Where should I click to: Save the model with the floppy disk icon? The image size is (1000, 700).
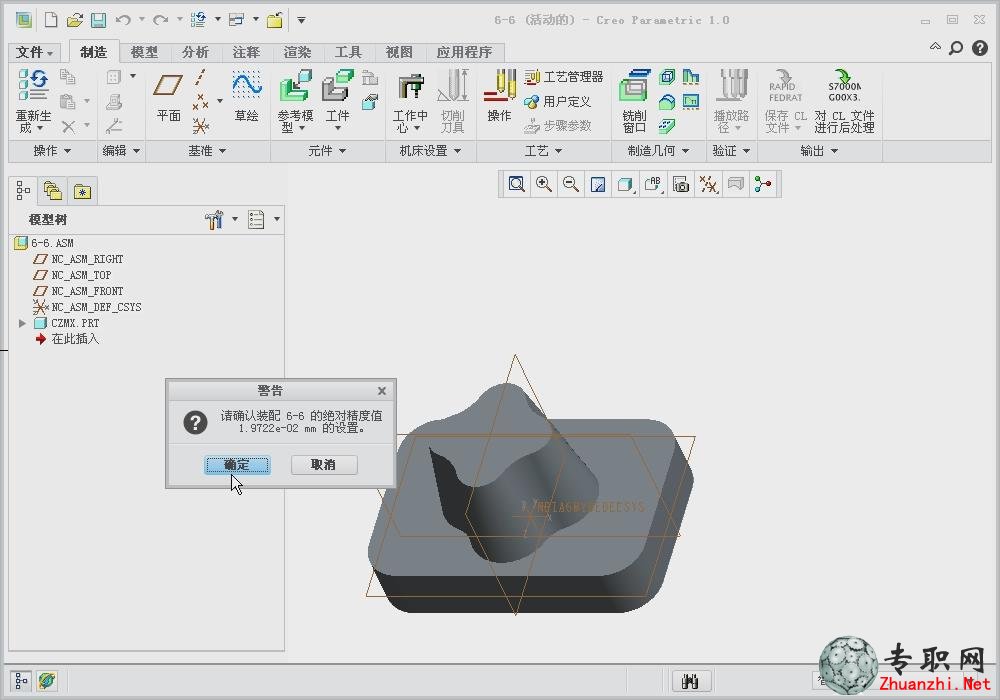click(98, 20)
